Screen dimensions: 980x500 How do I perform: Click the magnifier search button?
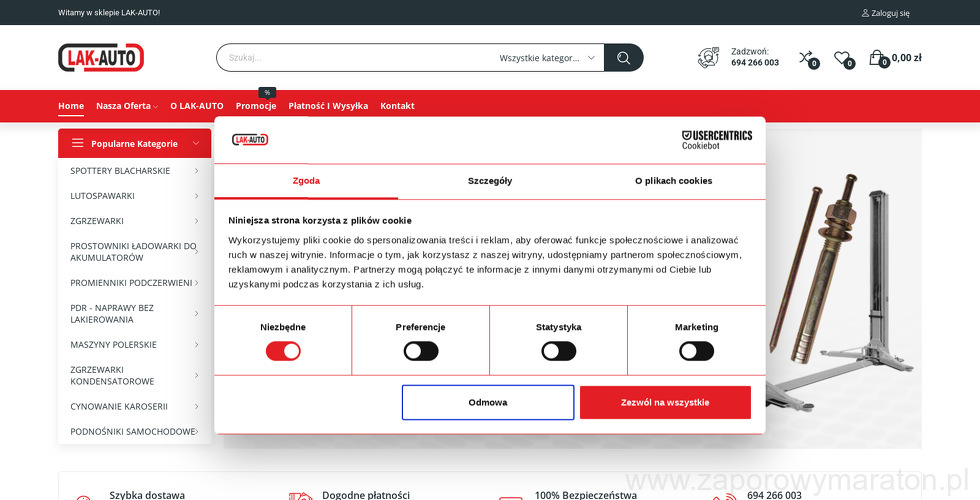point(623,58)
